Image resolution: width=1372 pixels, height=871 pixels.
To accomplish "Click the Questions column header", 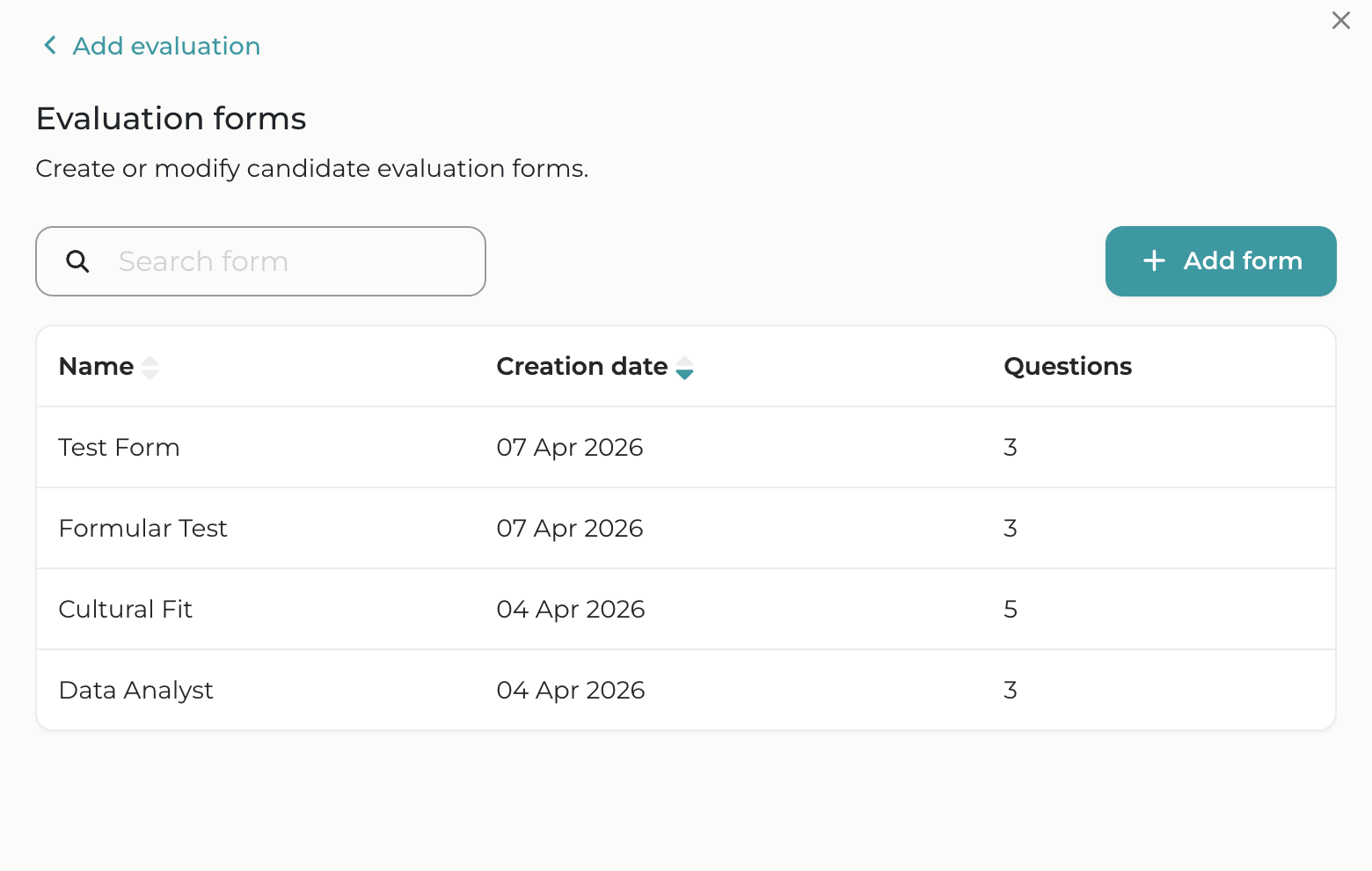I will click(x=1067, y=366).
